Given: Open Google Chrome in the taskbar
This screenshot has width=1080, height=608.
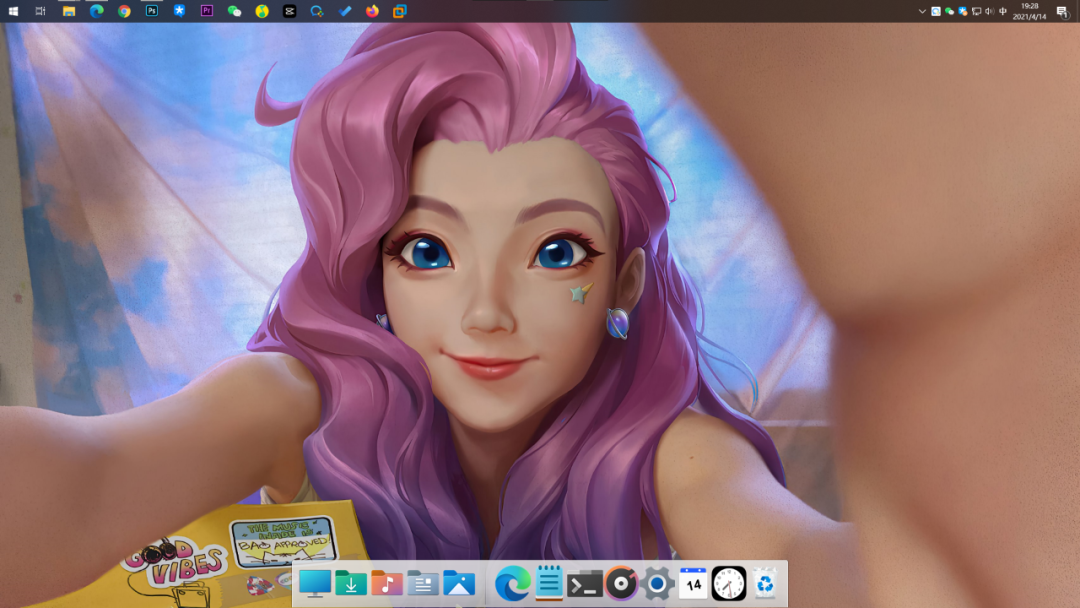Looking at the screenshot, I should tap(124, 11).
